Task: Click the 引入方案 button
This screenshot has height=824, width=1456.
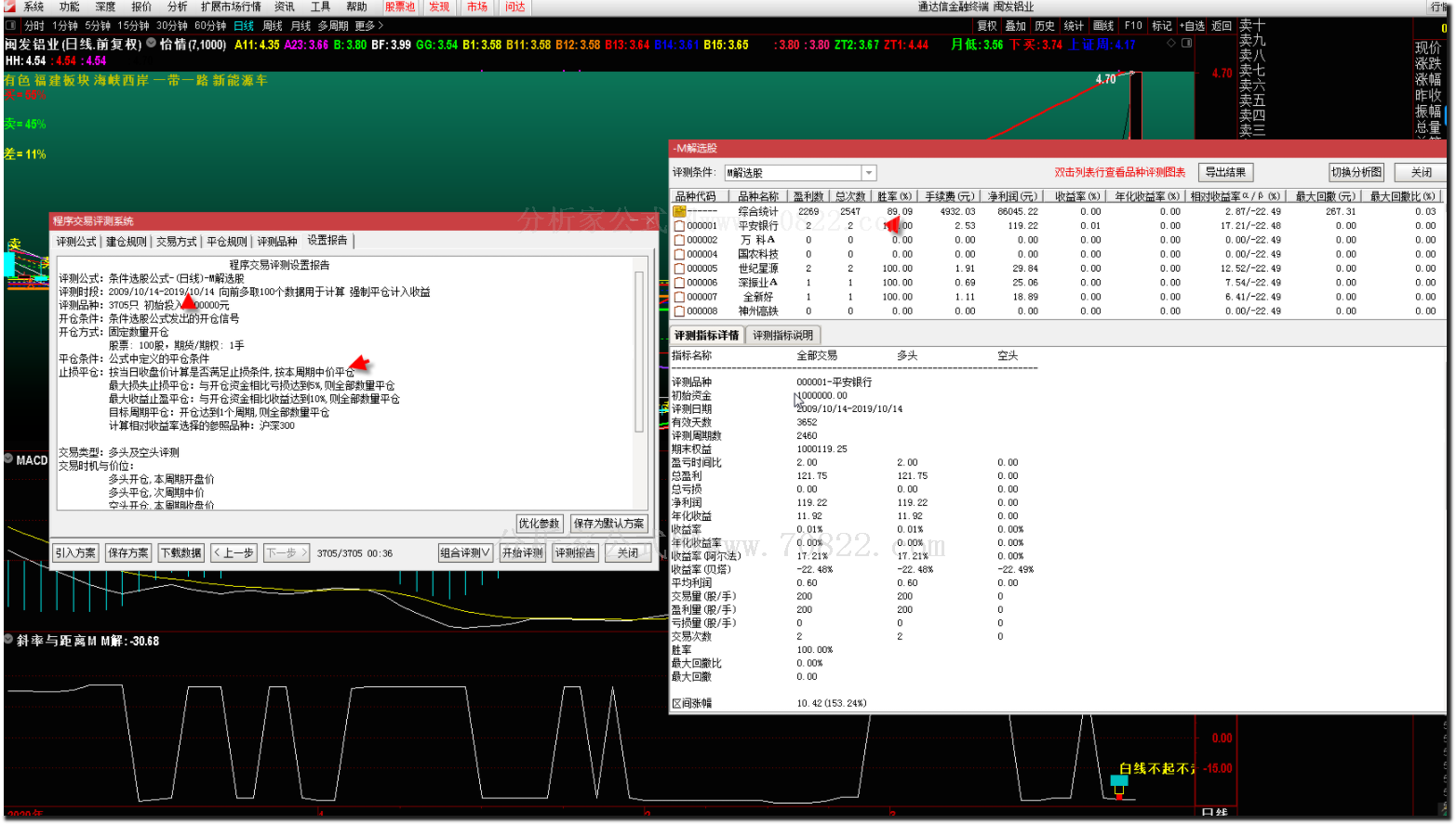Action: click(75, 552)
